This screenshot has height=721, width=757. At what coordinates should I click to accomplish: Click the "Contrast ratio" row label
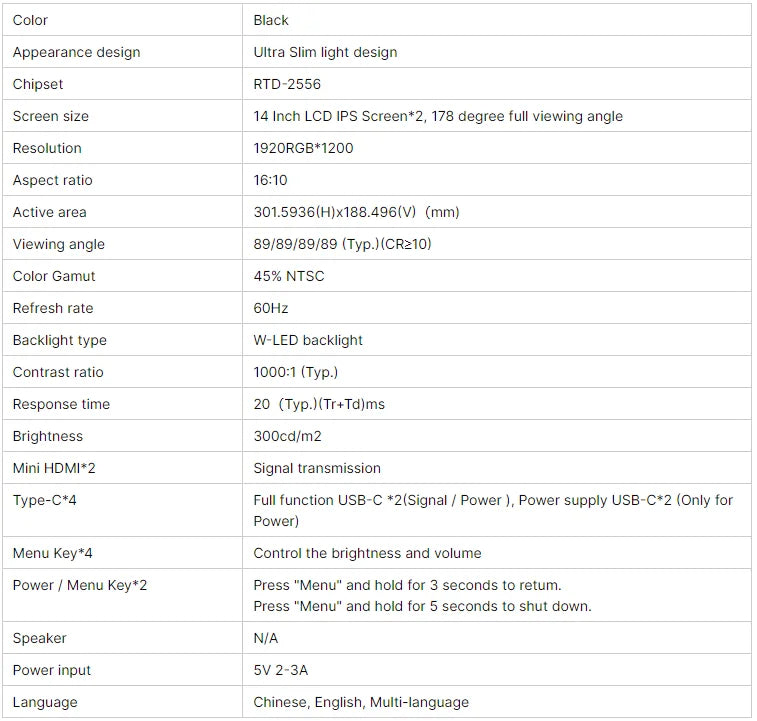(x=58, y=372)
